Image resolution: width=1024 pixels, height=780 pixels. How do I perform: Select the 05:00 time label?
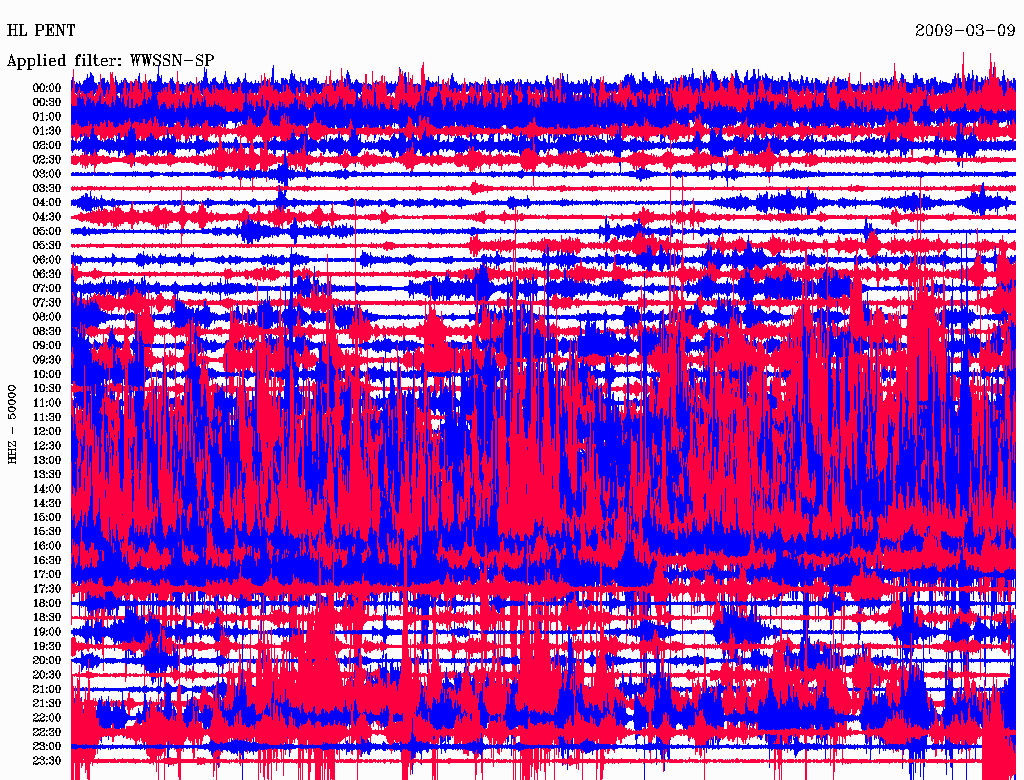47,231
